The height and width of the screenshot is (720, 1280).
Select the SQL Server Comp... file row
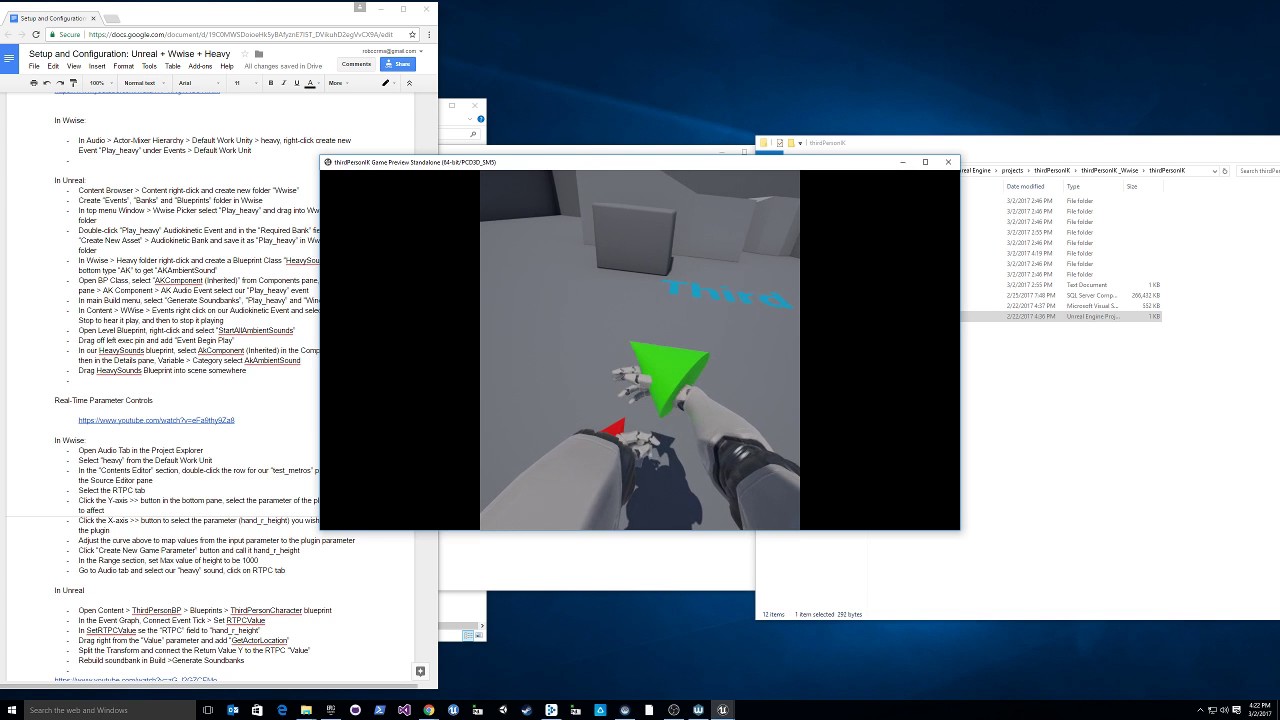point(1061,295)
